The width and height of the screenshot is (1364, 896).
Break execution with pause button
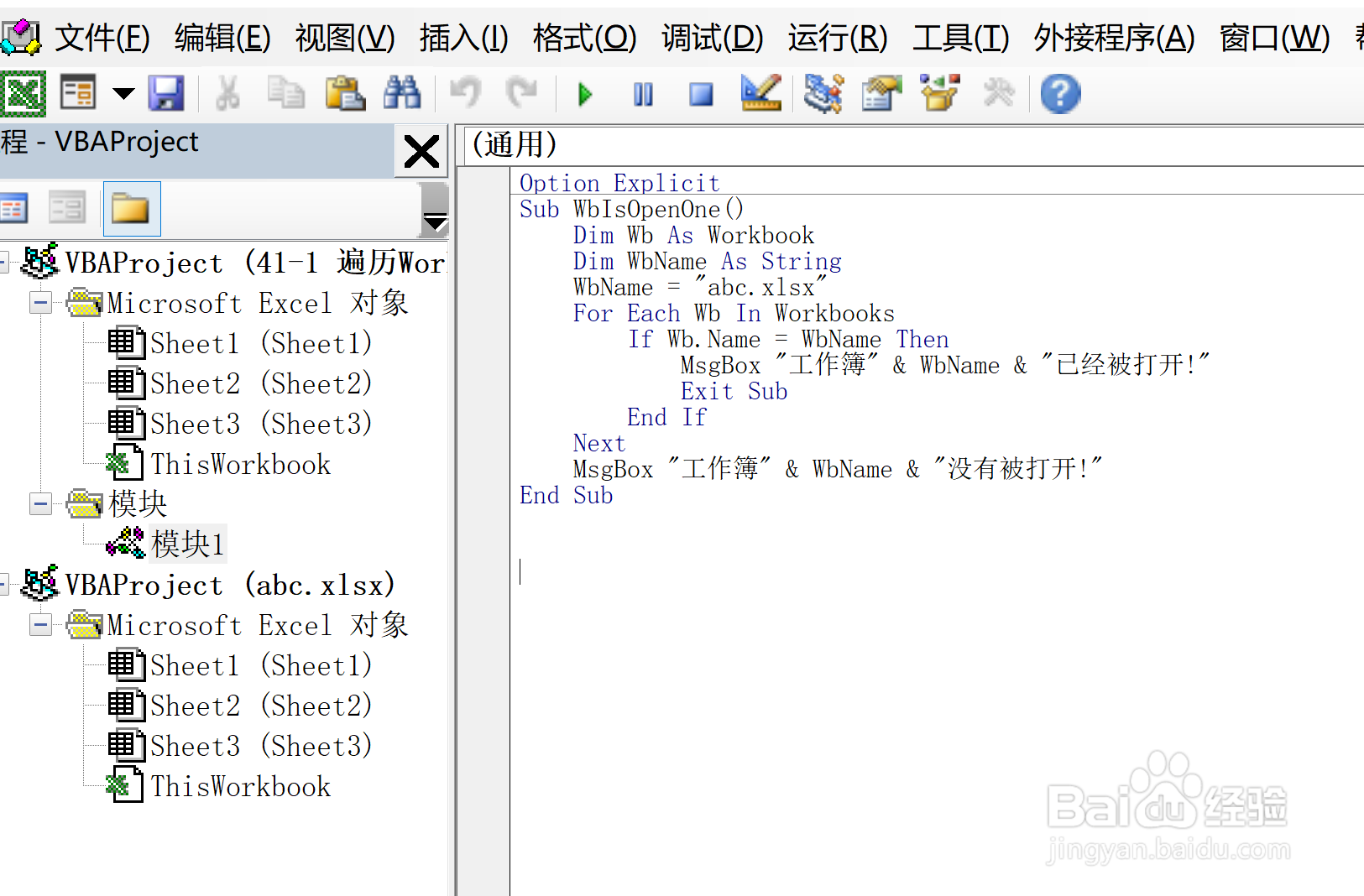click(x=643, y=94)
